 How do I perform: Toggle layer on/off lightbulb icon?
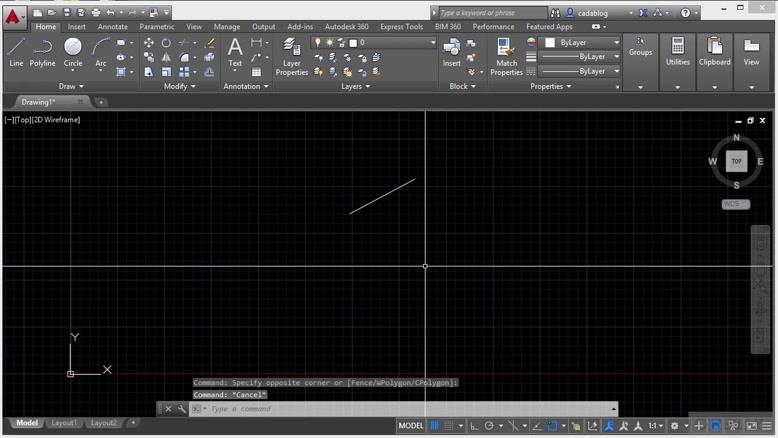[x=318, y=43]
